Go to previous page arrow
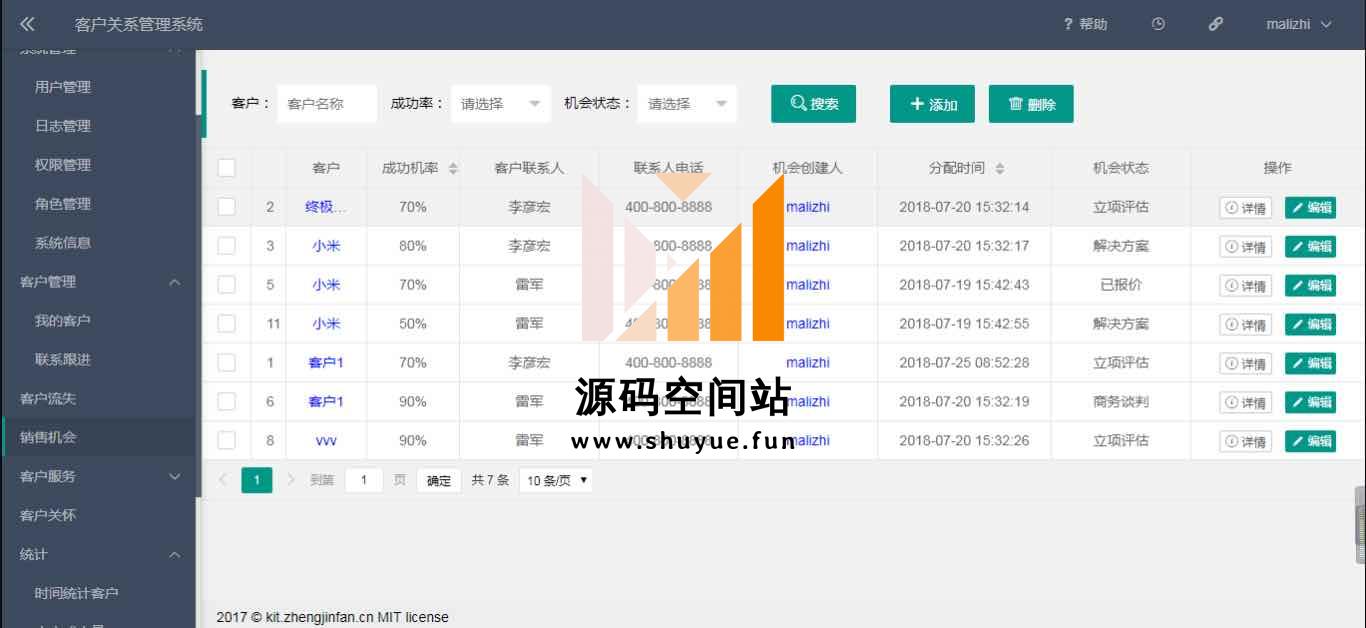This screenshot has height=628, width=1366. [223, 480]
